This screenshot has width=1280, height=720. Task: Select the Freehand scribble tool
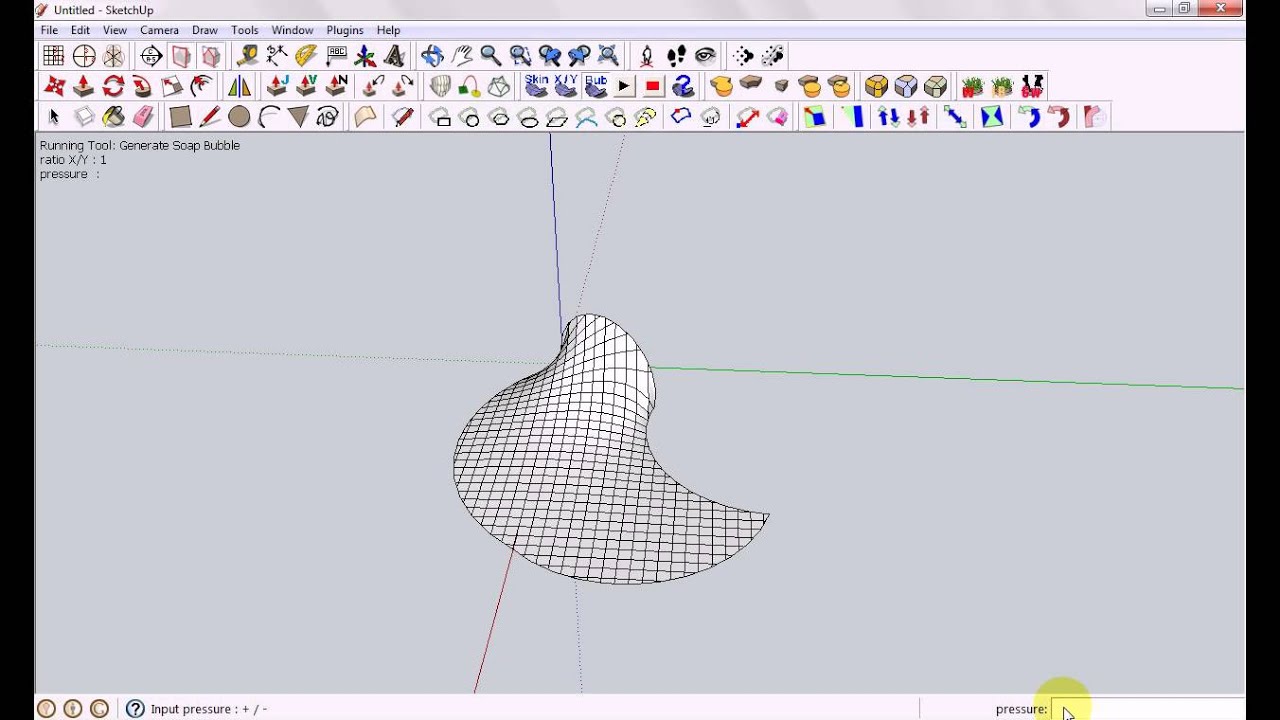327,117
